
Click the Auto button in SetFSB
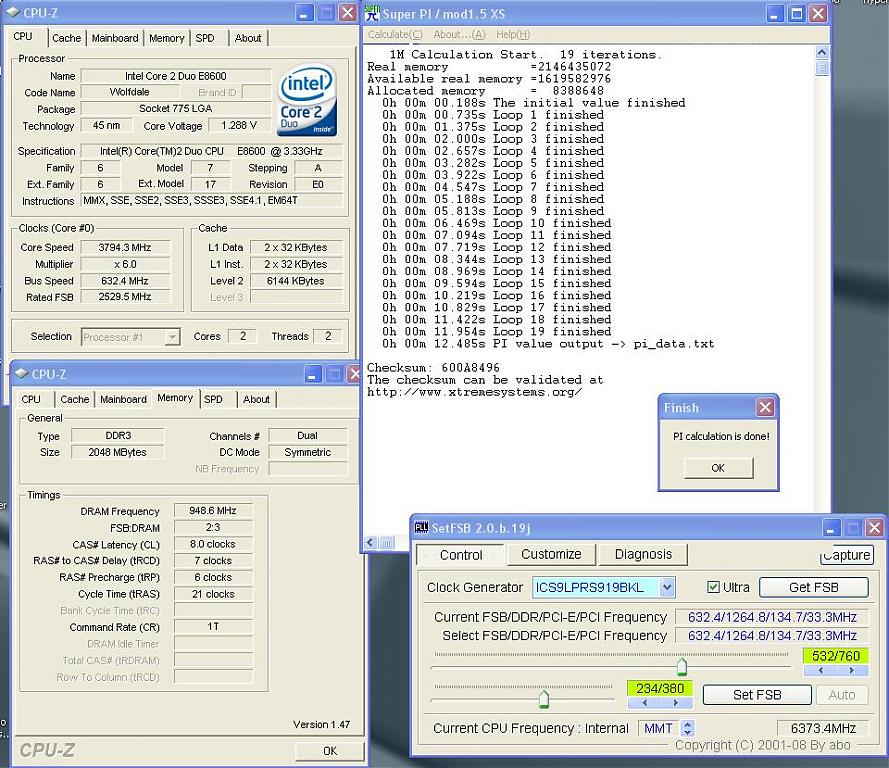point(842,695)
